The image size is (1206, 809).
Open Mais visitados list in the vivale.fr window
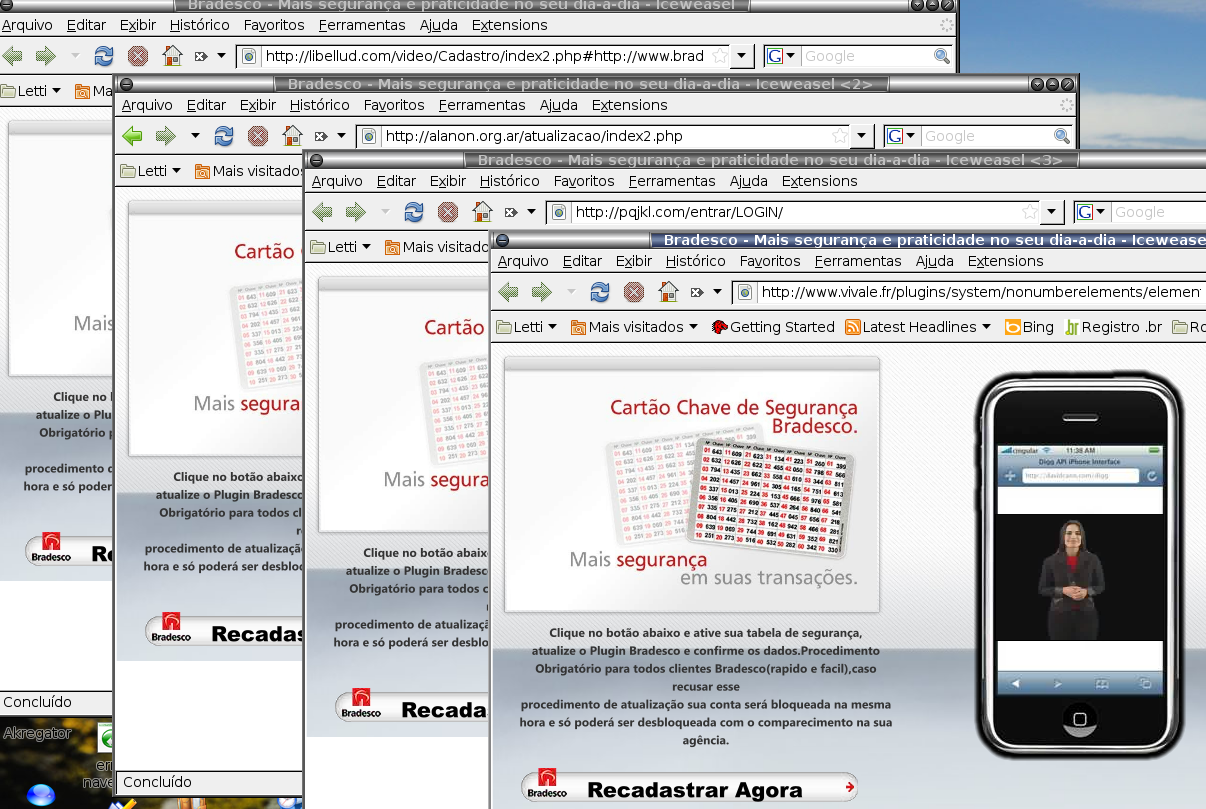pyautogui.click(x=634, y=327)
